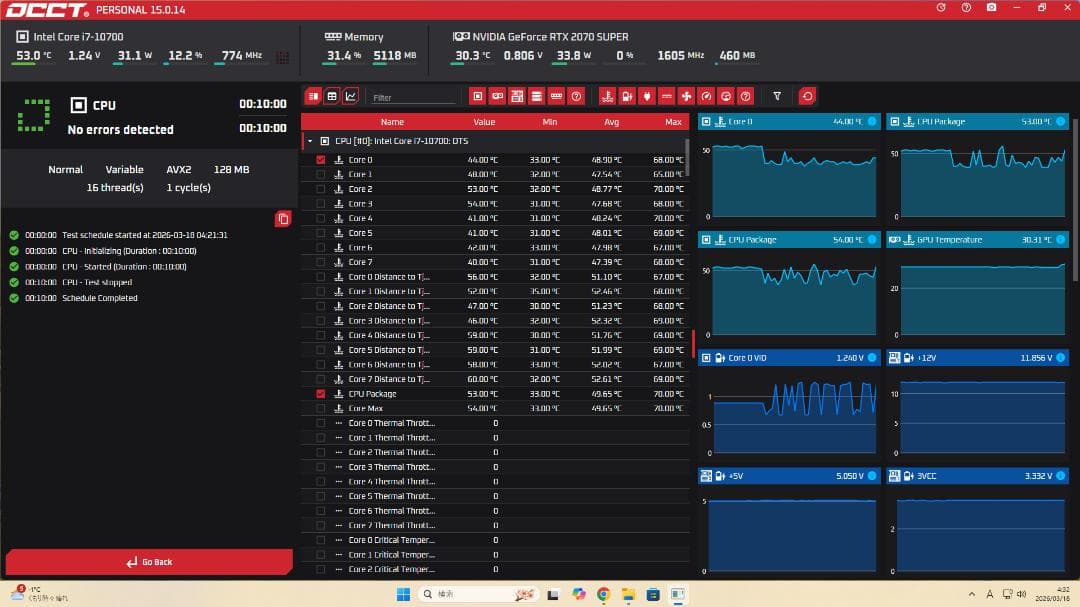1080x607 pixels.
Task: Click the 3VCC graph header
Action: tap(978, 476)
